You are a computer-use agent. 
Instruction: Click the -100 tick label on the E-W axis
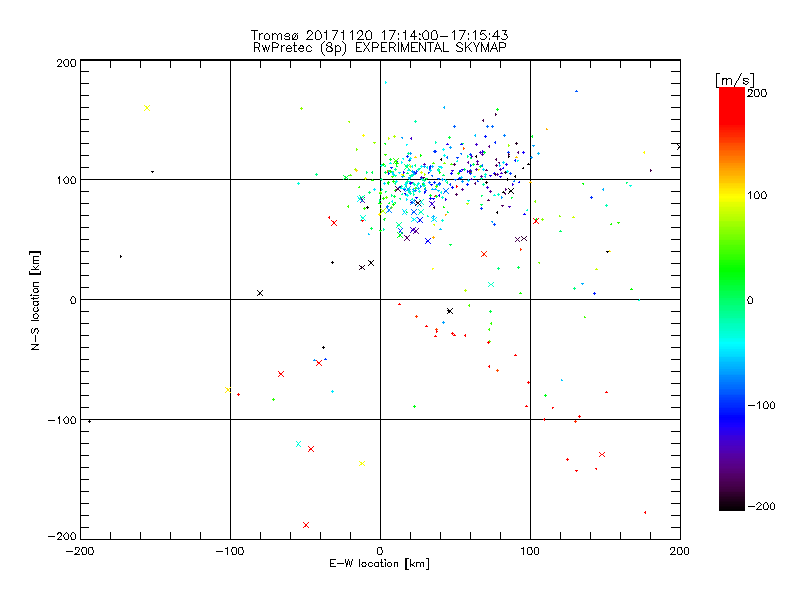[230, 551]
